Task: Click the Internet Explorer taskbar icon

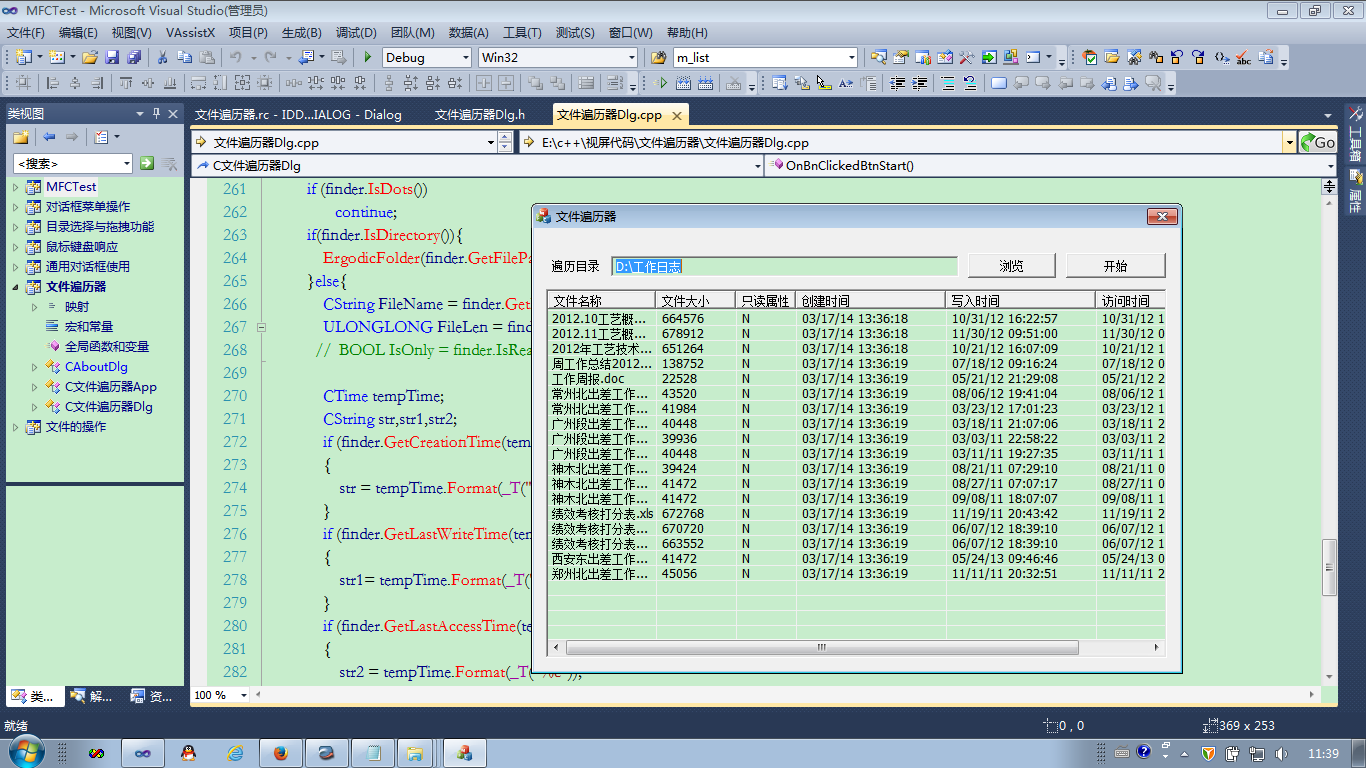Action: [x=235, y=752]
